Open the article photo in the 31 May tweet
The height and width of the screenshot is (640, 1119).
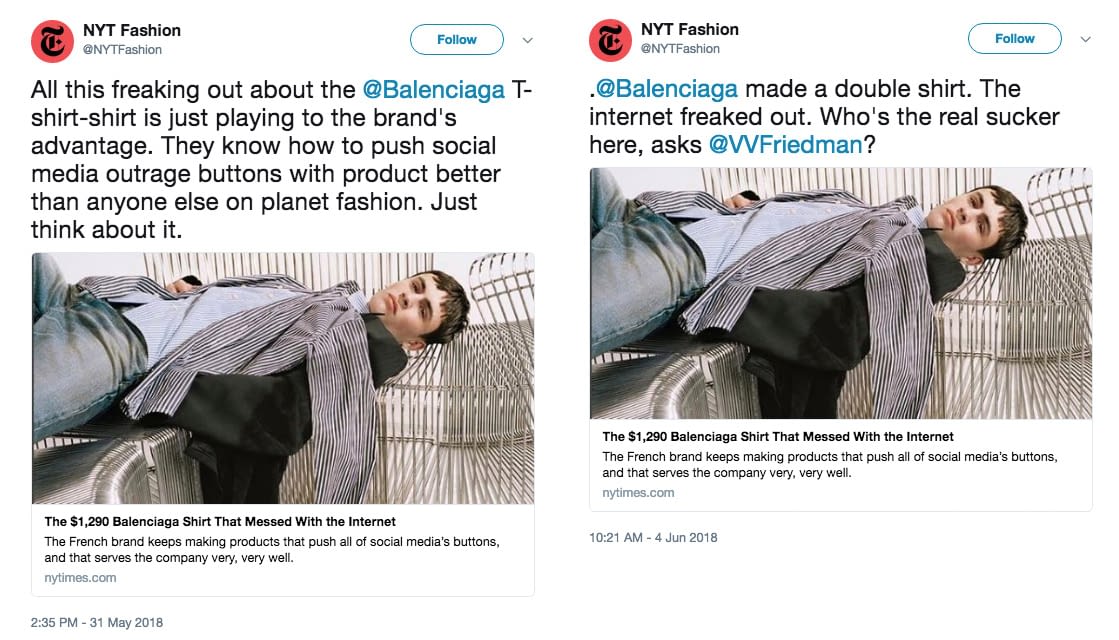pos(283,378)
